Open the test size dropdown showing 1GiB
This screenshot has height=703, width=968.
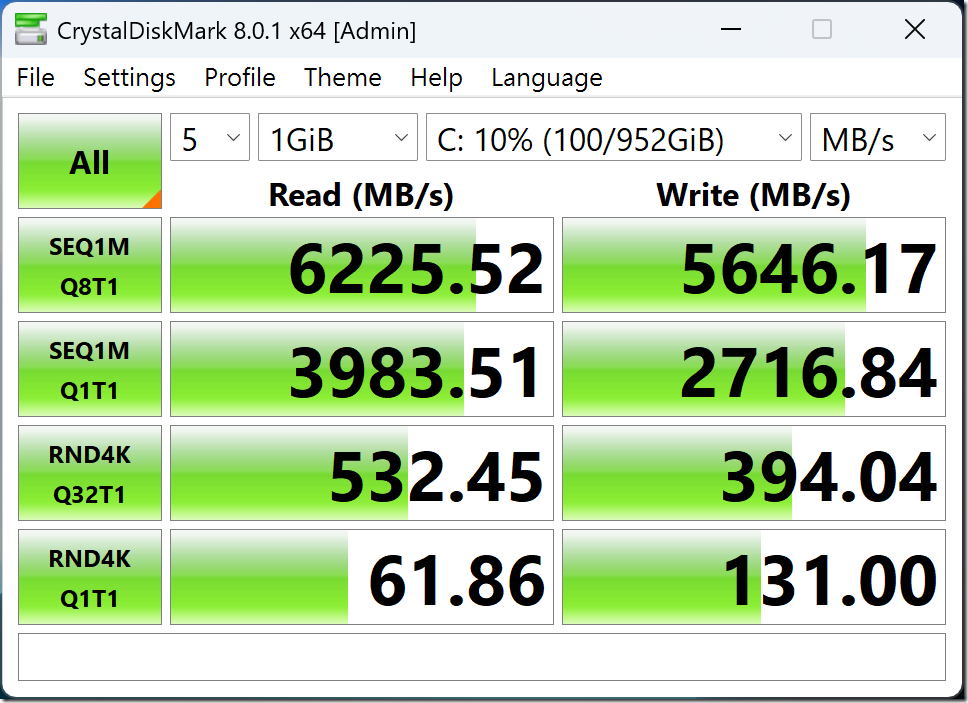pos(338,137)
